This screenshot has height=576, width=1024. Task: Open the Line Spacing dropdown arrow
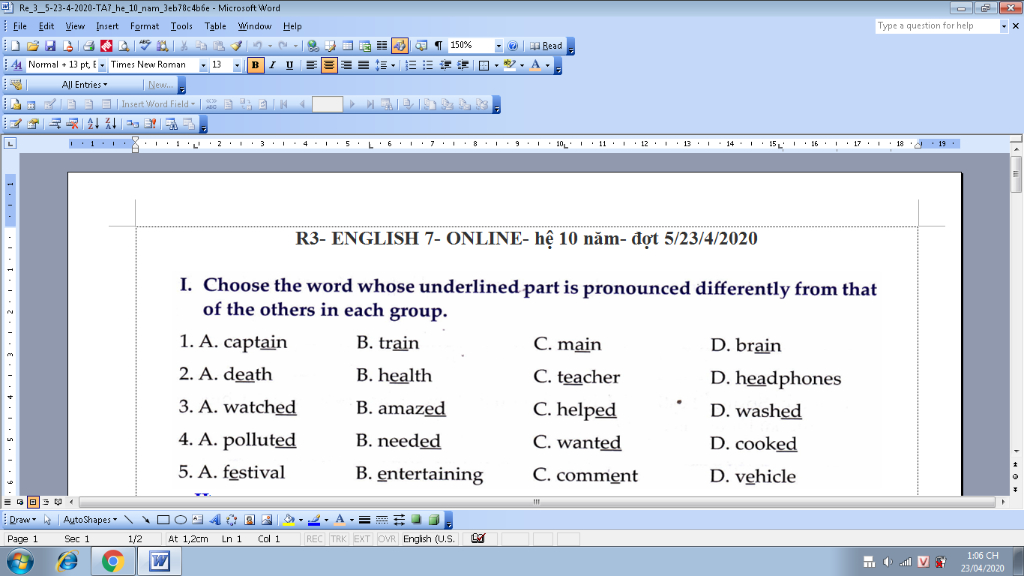coord(393,65)
